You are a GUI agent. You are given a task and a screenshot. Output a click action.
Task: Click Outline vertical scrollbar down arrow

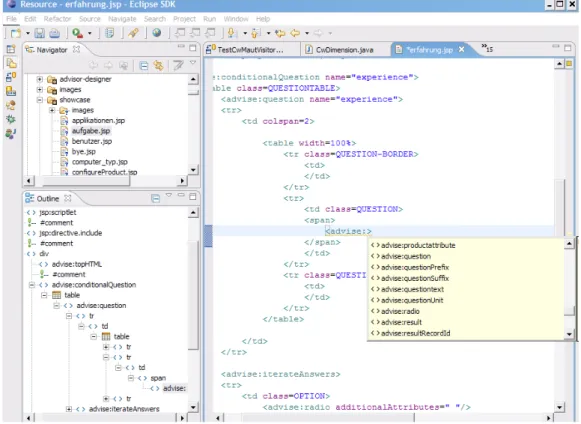pos(193,407)
